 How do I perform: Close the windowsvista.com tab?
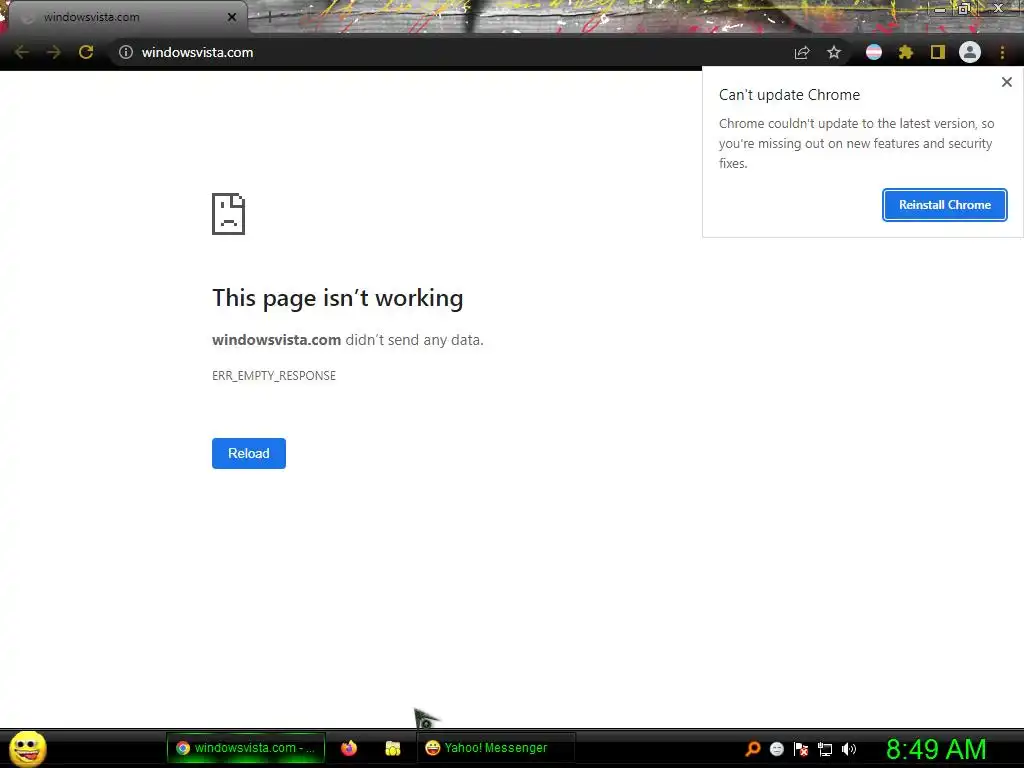click(232, 17)
